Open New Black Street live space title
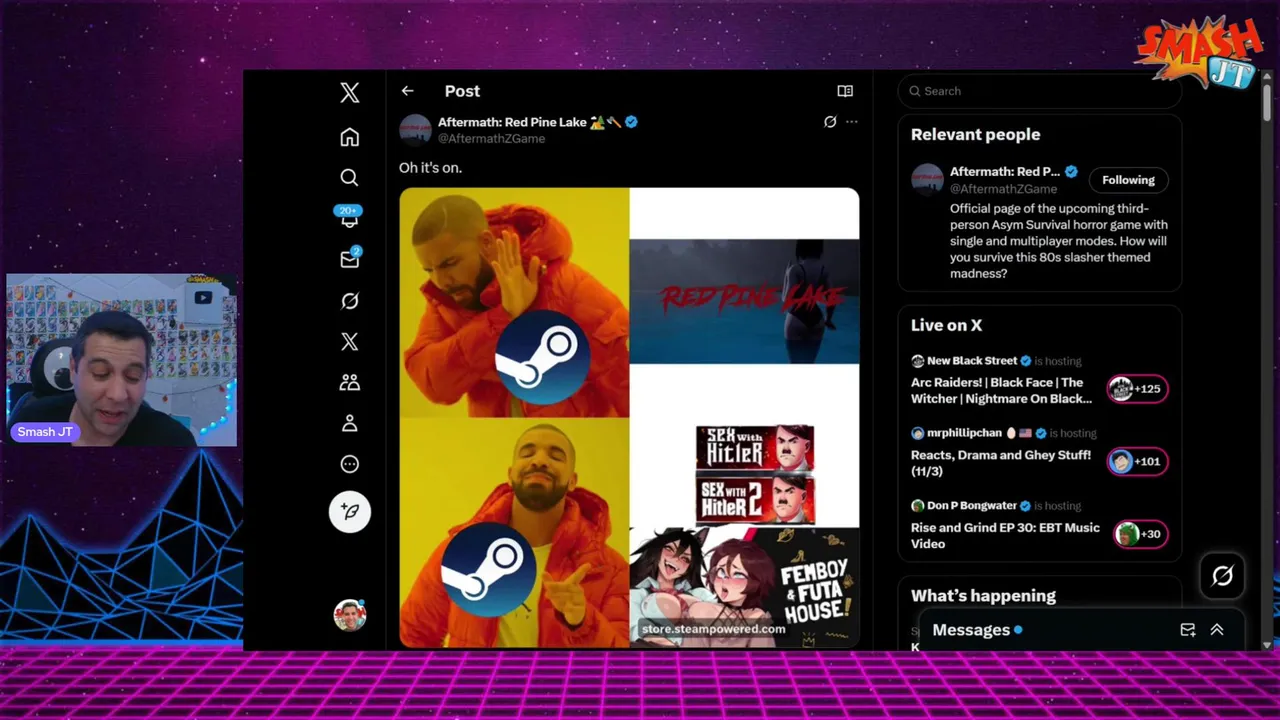This screenshot has height=720, width=1280. 1001,390
